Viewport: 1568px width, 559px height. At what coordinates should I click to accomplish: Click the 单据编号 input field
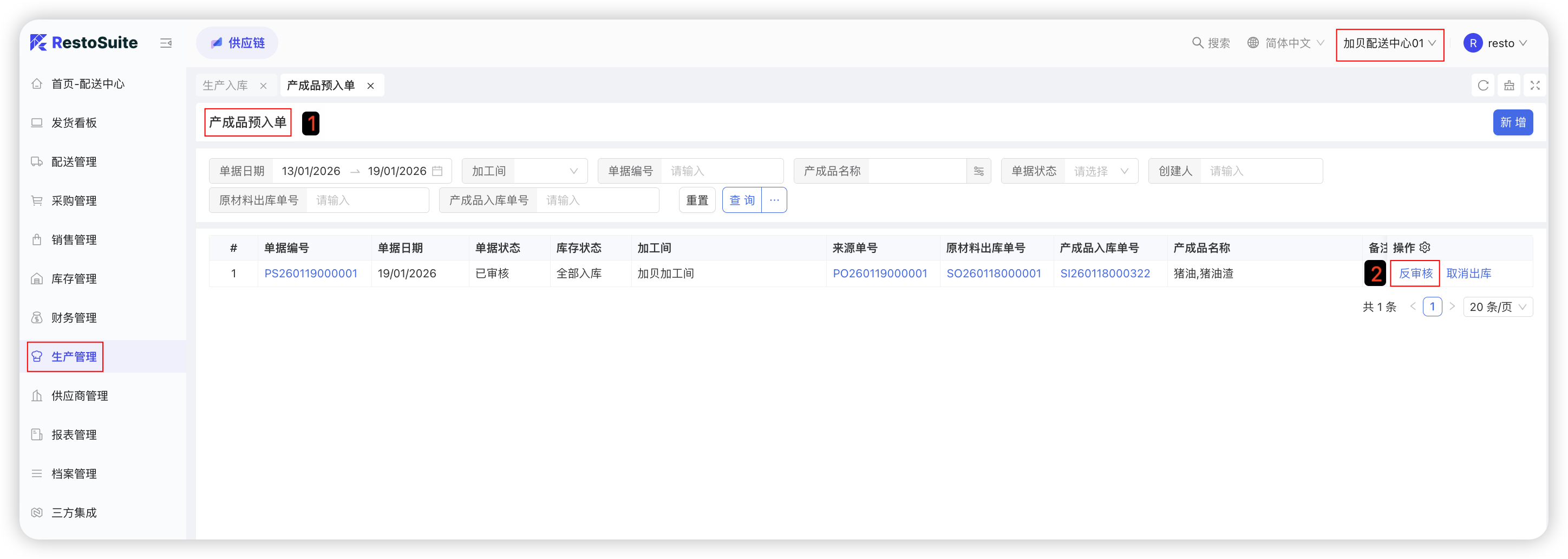721,171
